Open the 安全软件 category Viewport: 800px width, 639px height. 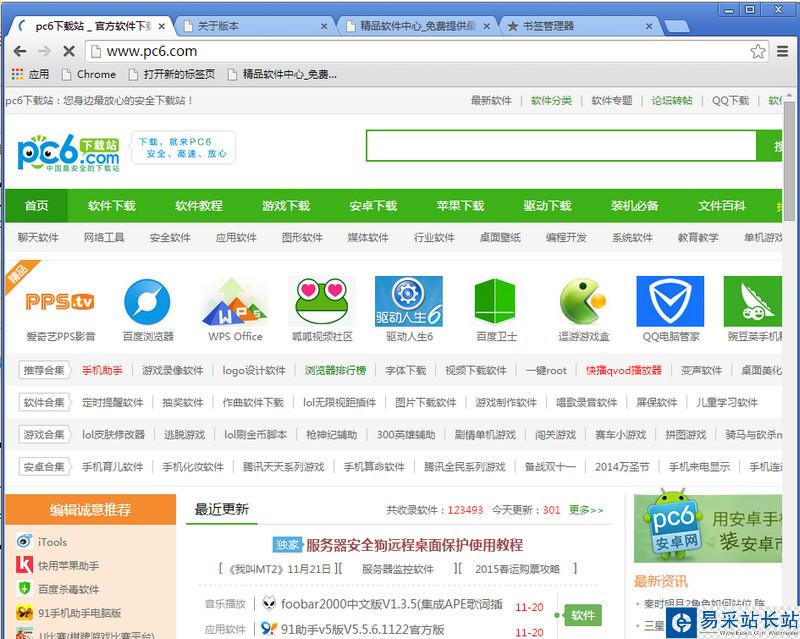tap(170, 237)
